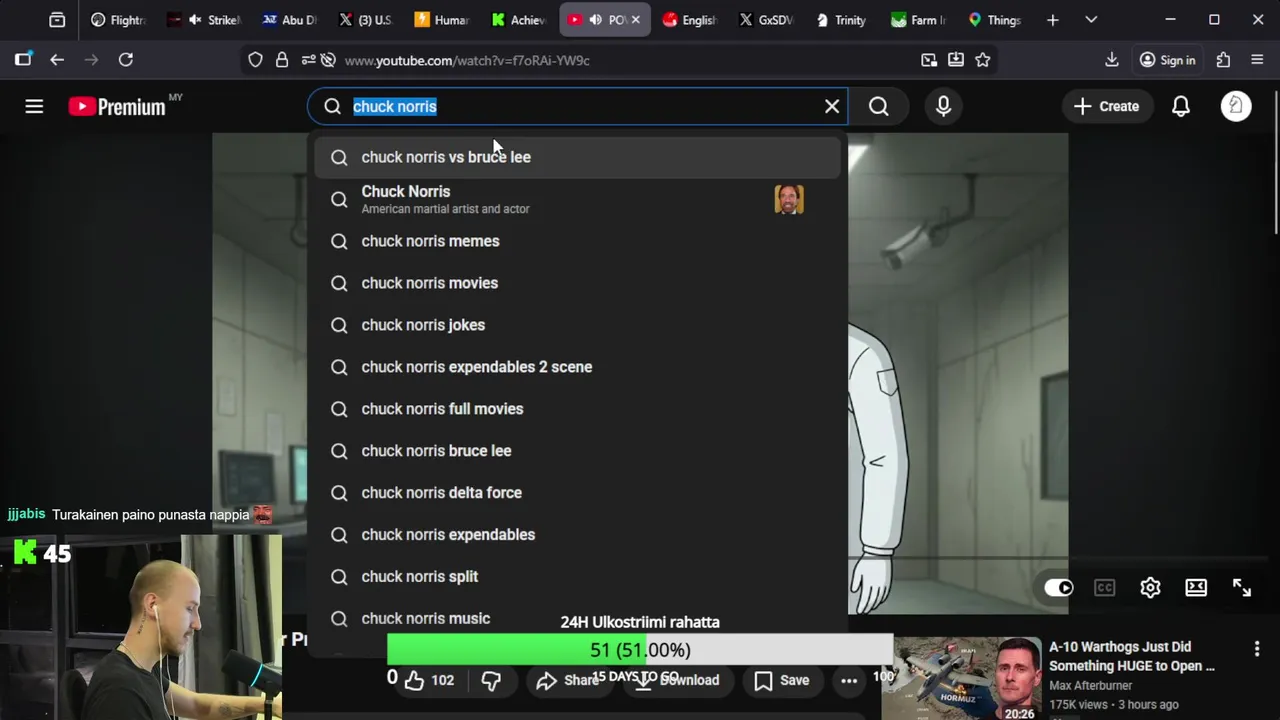
Task: Open options menu for A-10 Warthogs video
Action: (1257, 649)
